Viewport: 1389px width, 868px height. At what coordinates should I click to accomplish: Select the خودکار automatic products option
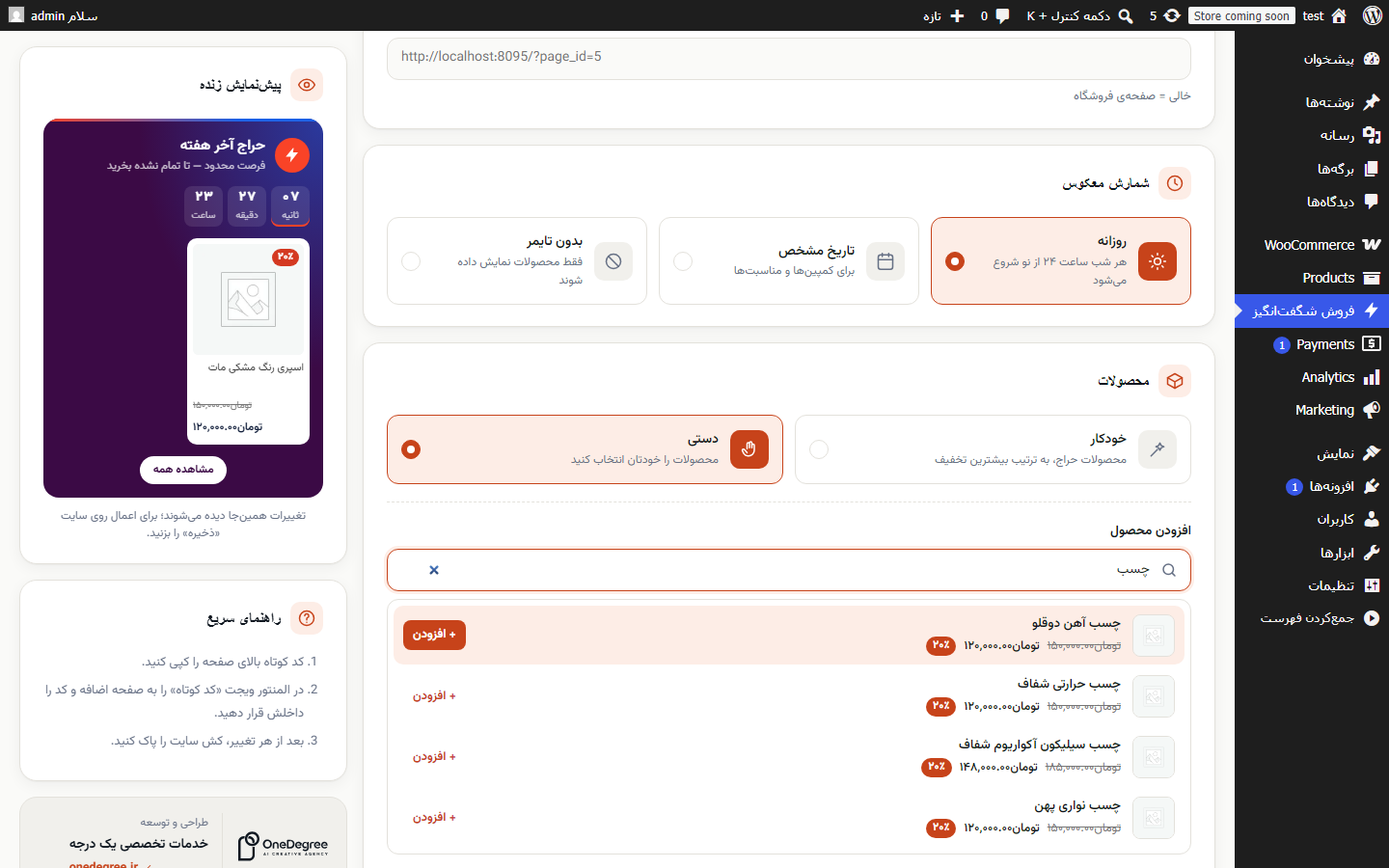tap(993, 449)
